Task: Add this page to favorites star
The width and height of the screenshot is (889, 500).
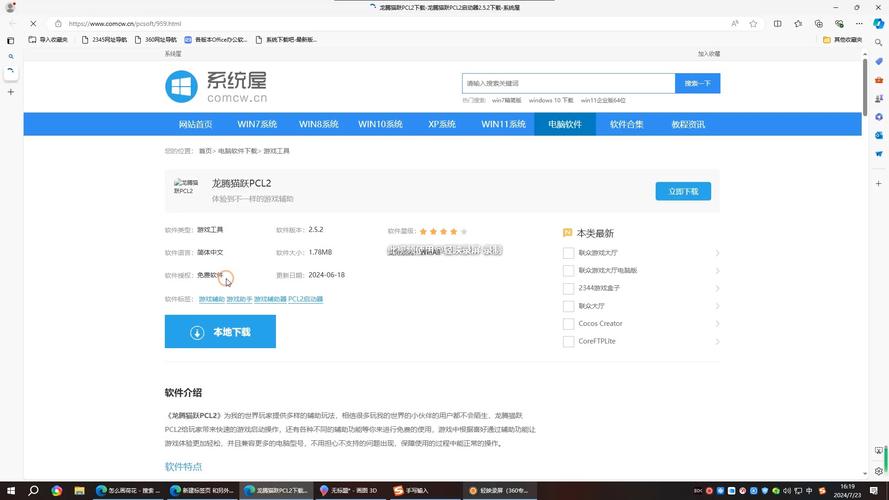Action: [x=753, y=23]
